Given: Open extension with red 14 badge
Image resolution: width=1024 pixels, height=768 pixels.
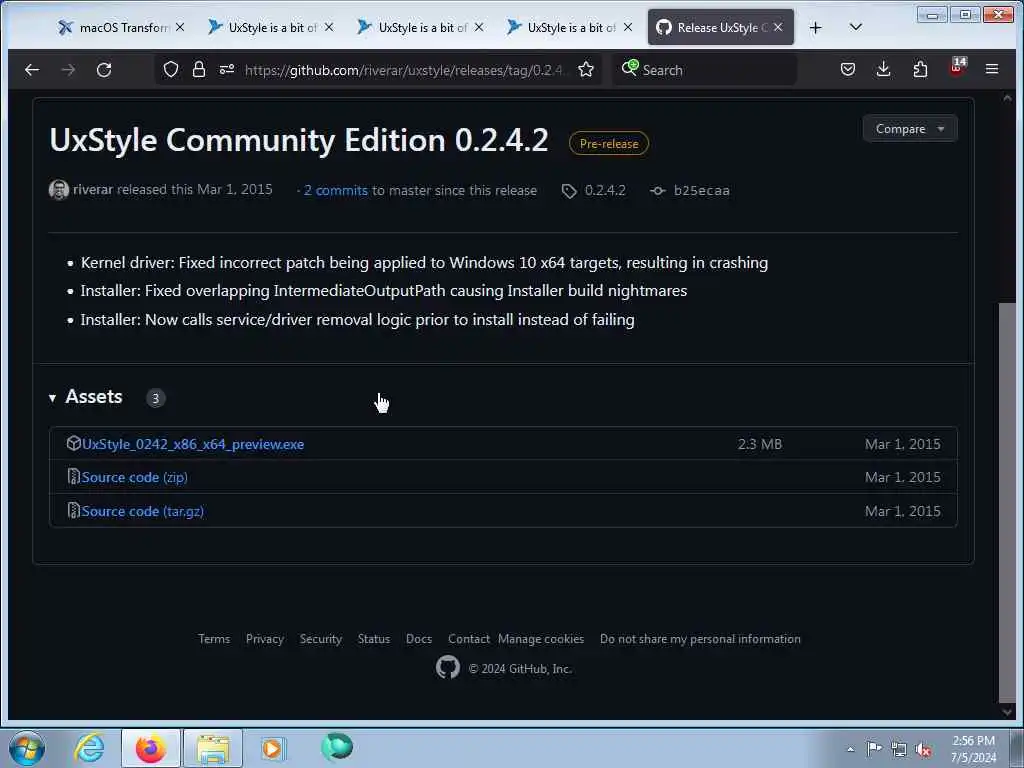Looking at the screenshot, I should 957,67.
